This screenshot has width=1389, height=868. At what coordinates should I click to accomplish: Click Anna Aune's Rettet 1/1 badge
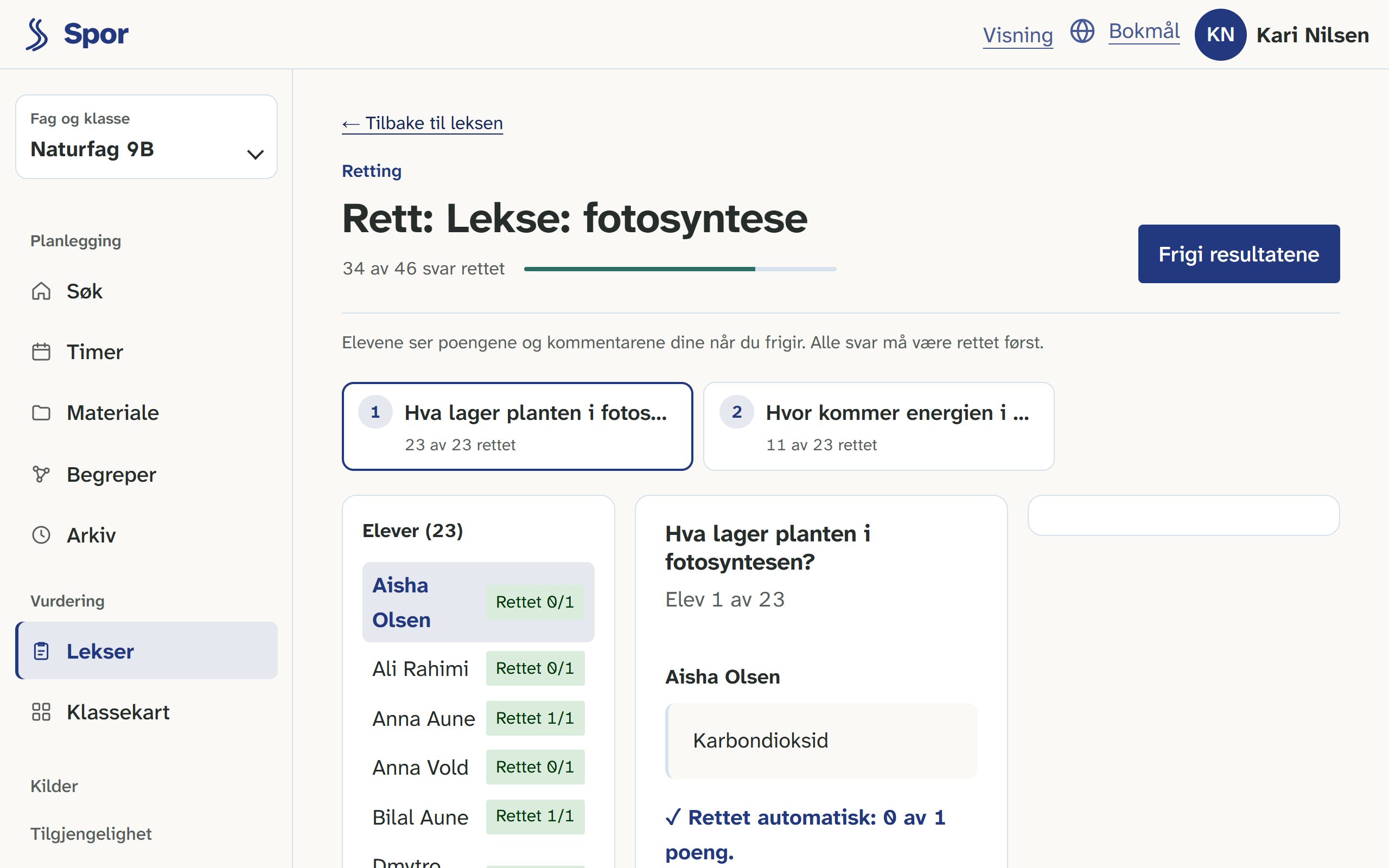[535, 718]
